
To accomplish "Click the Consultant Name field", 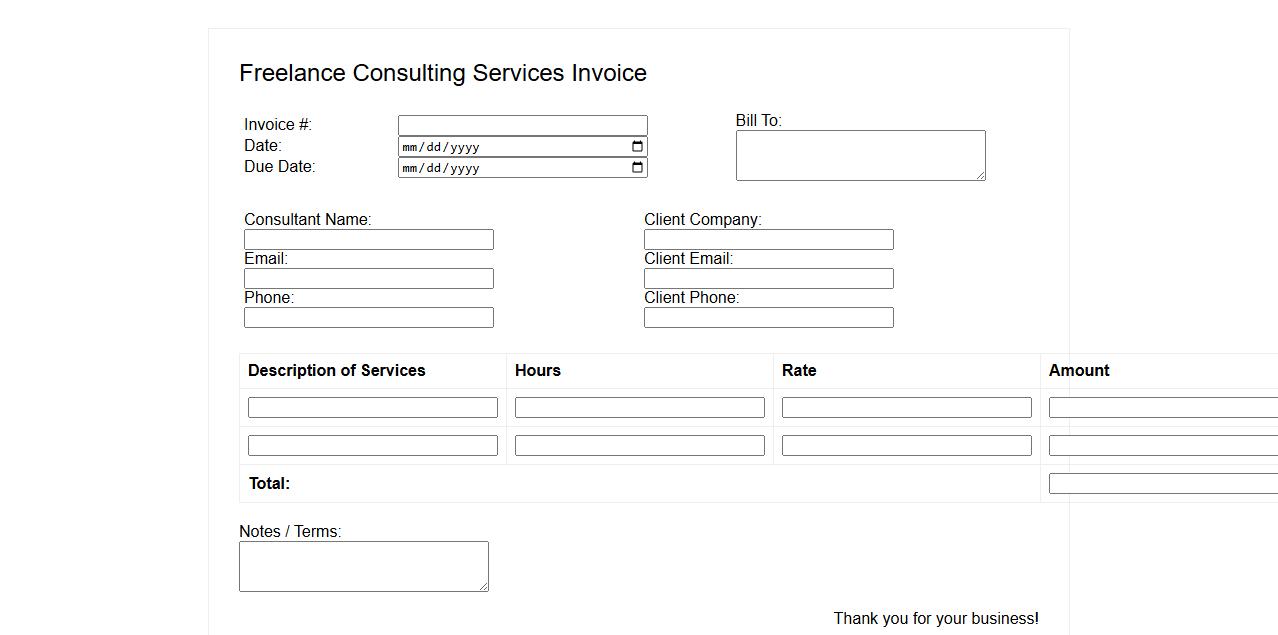I will click(x=368, y=240).
